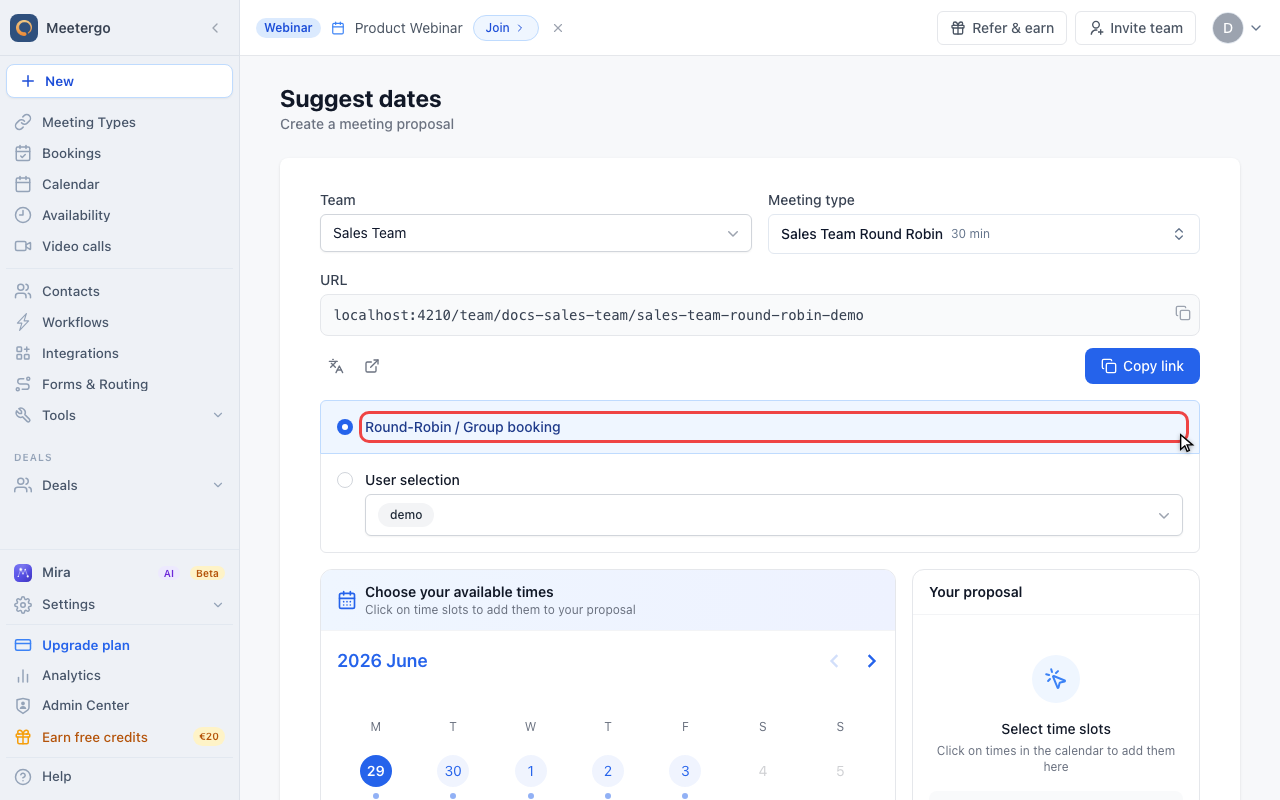Select date 1 in calendar
The height and width of the screenshot is (800, 1280).
click(530, 771)
